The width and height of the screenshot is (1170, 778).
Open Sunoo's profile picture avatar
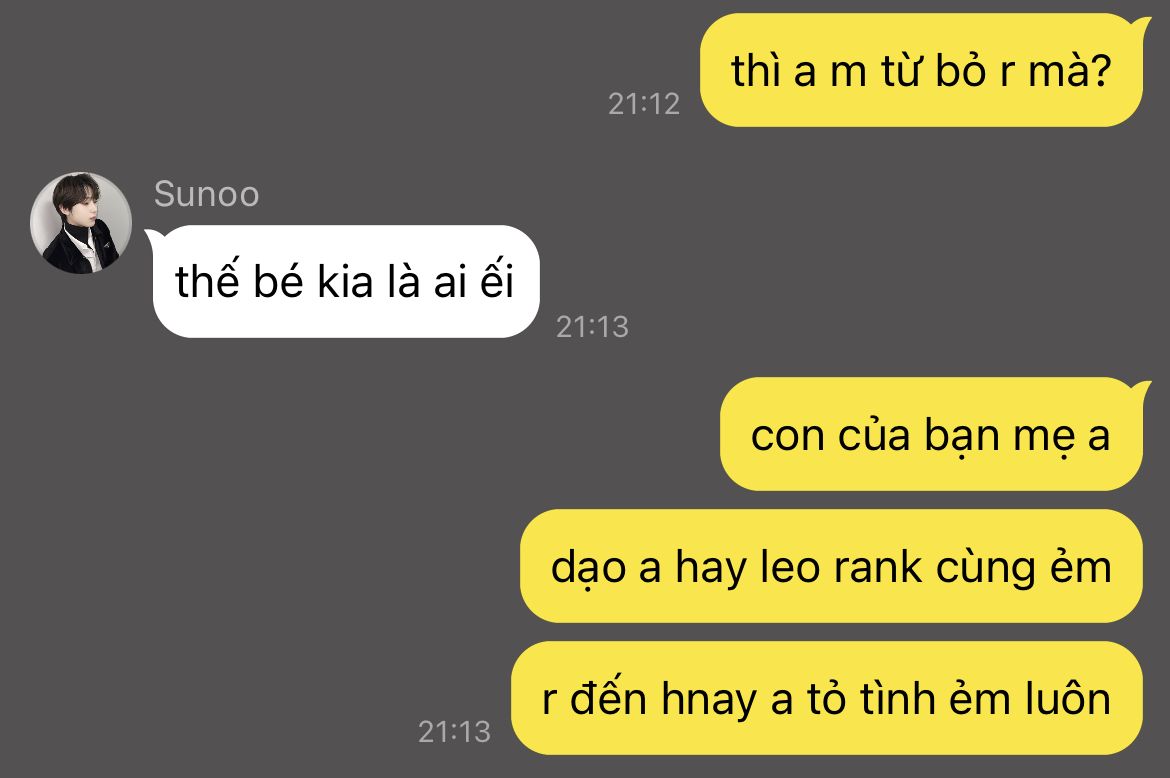pos(81,222)
